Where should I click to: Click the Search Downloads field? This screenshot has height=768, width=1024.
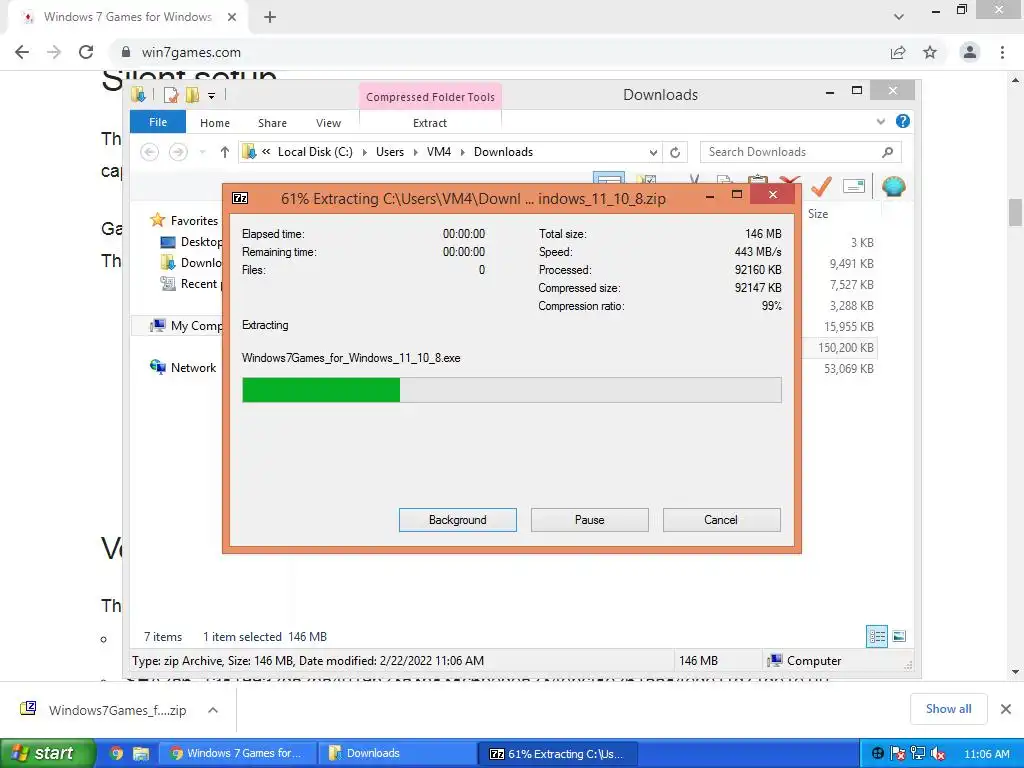pyautogui.click(x=792, y=152)
